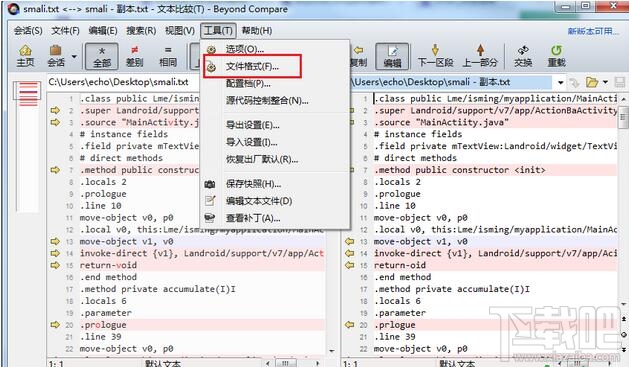Click left pane line '.method private accumulate(I)I'
Screen dimensions: 629x367
[158, 289]
